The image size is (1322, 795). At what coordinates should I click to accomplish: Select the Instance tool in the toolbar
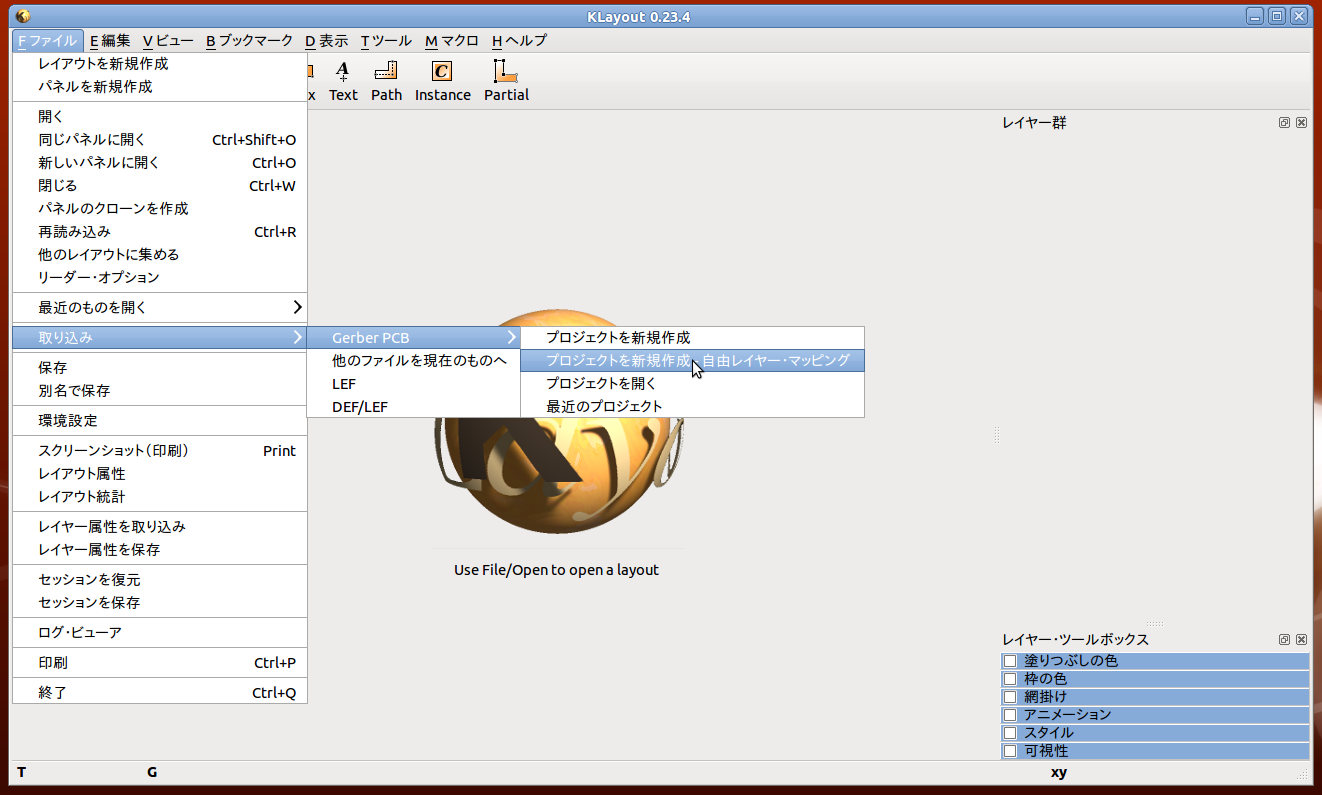point(442,78)
